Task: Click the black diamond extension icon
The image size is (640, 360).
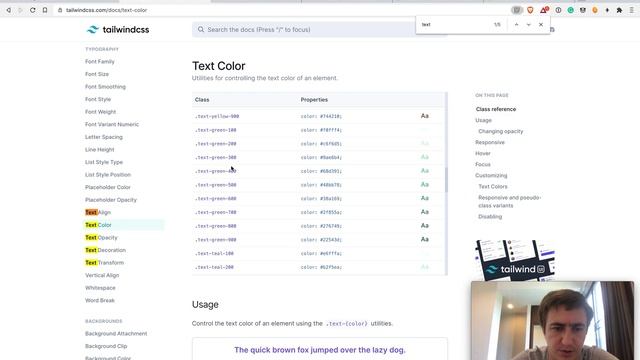Action: pyautogui.click(x=607, y=10)
